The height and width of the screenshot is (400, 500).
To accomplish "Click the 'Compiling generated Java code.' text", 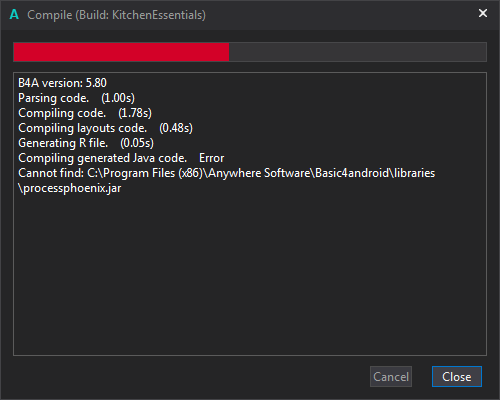I will [x=102, y=158].
